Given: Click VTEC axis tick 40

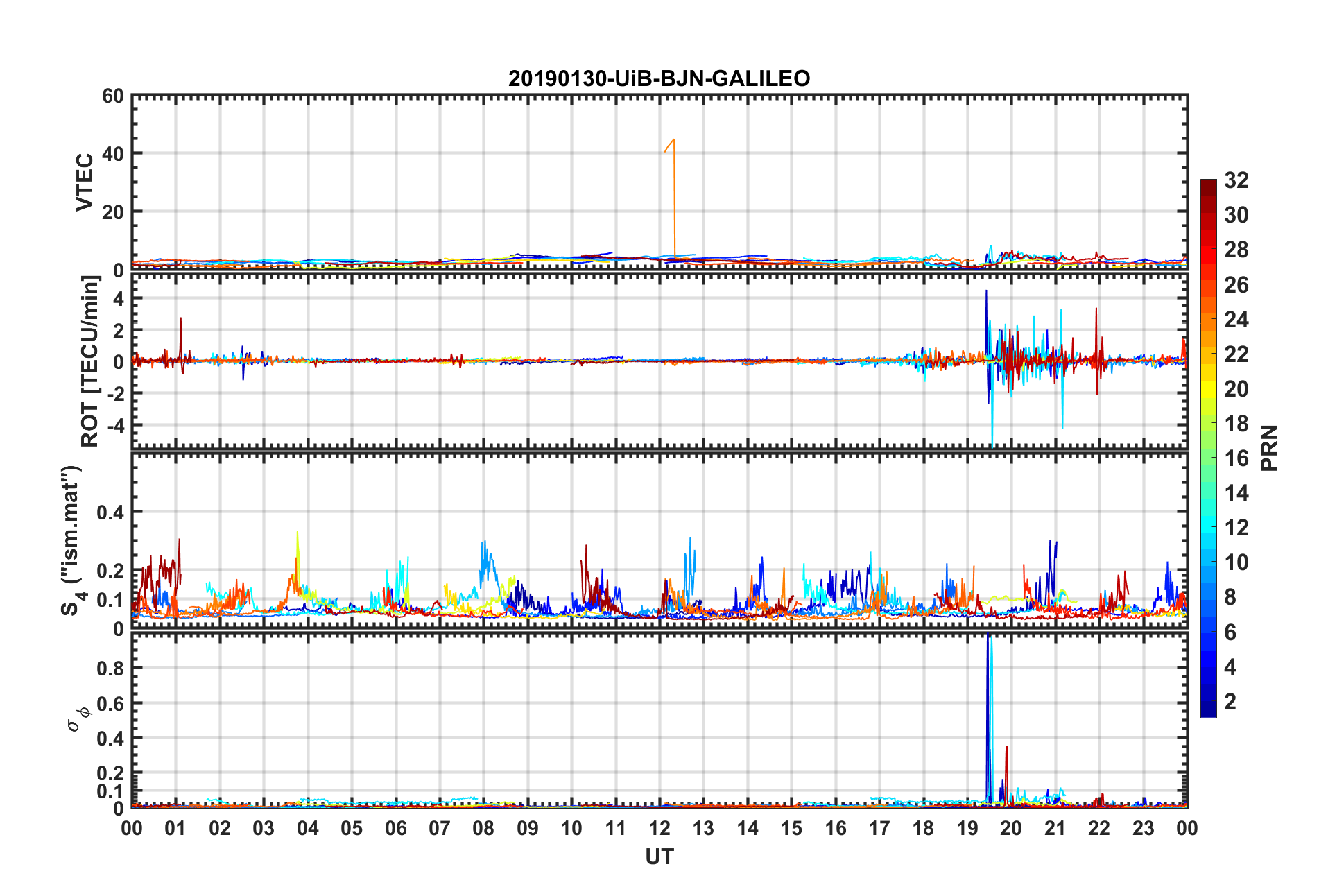Looking at the screenshot, I should [x=113, y=154].
